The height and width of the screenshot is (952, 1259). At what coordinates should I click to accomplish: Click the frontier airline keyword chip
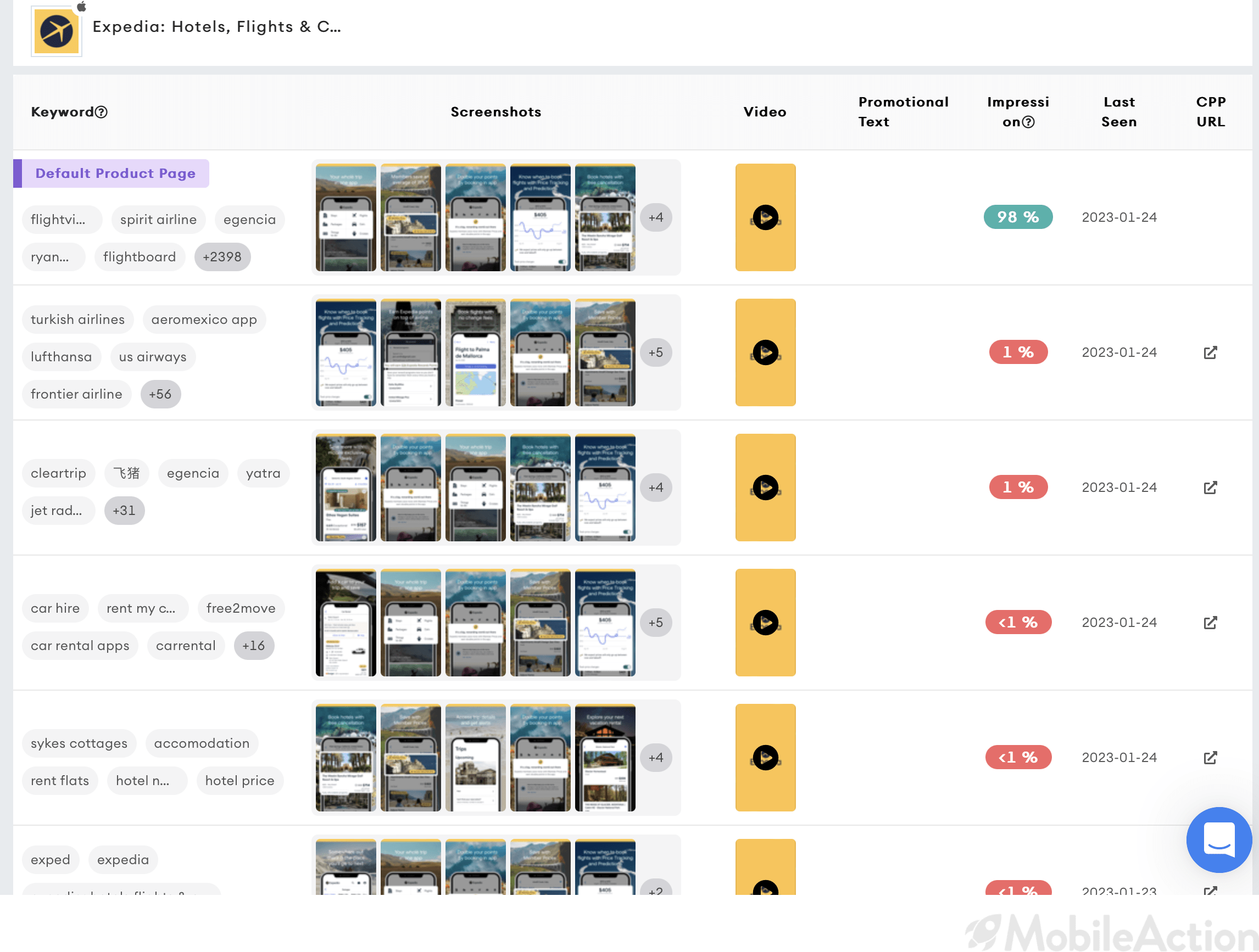pyautogui.click(x=76, y=394)
